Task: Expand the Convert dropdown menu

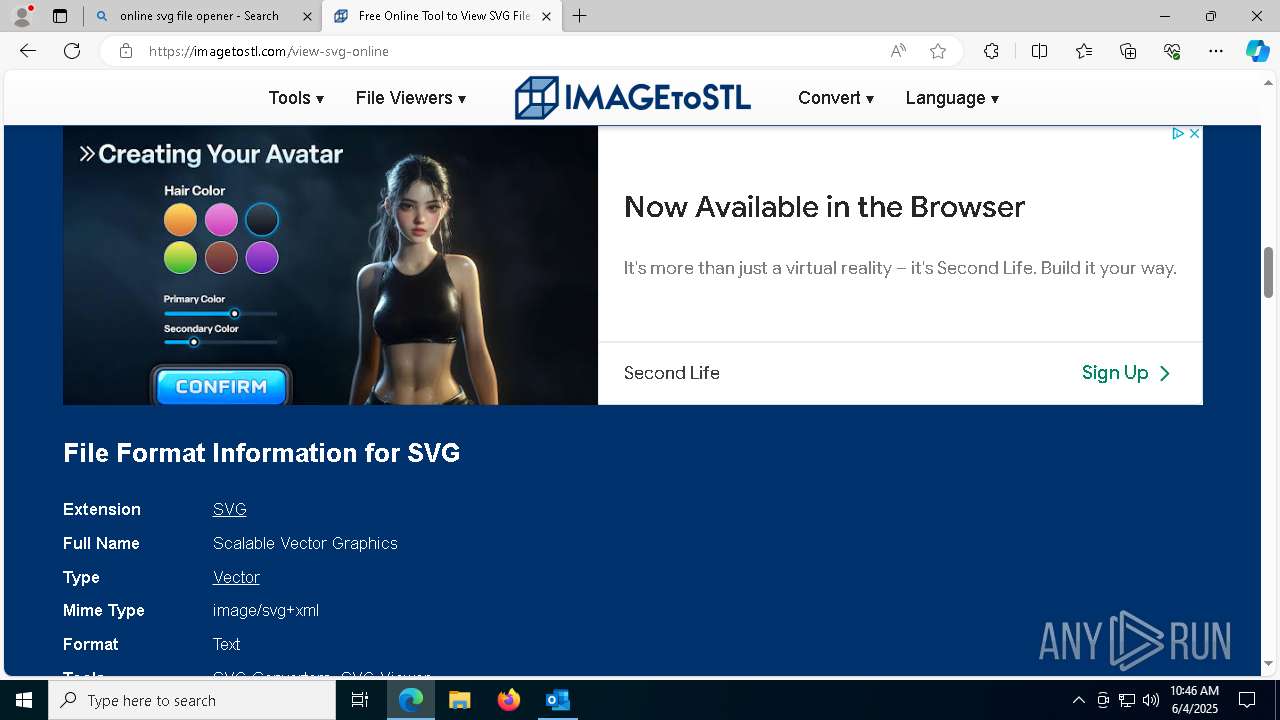Action: [x=836, y=98]
